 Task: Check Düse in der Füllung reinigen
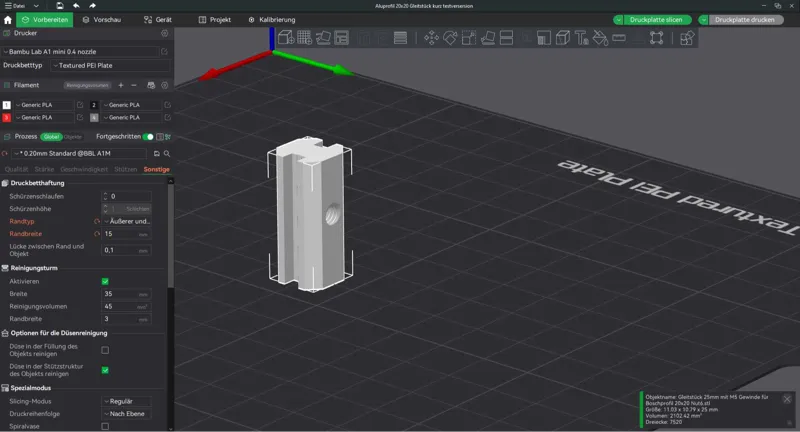(x=105, y=350)
